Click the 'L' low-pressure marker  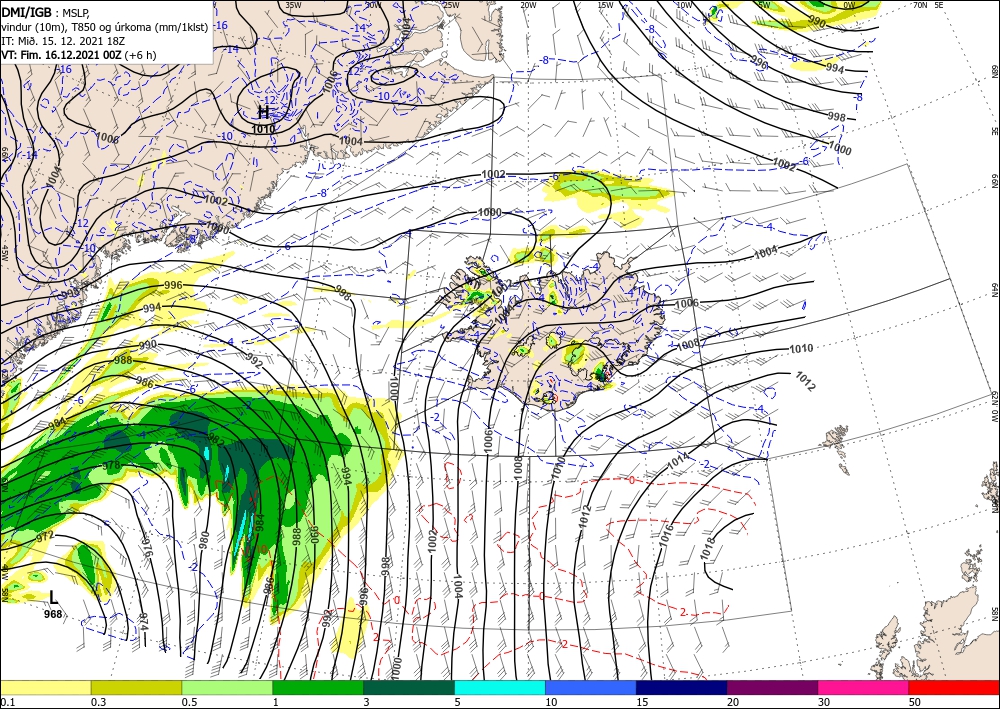(54, 597)
